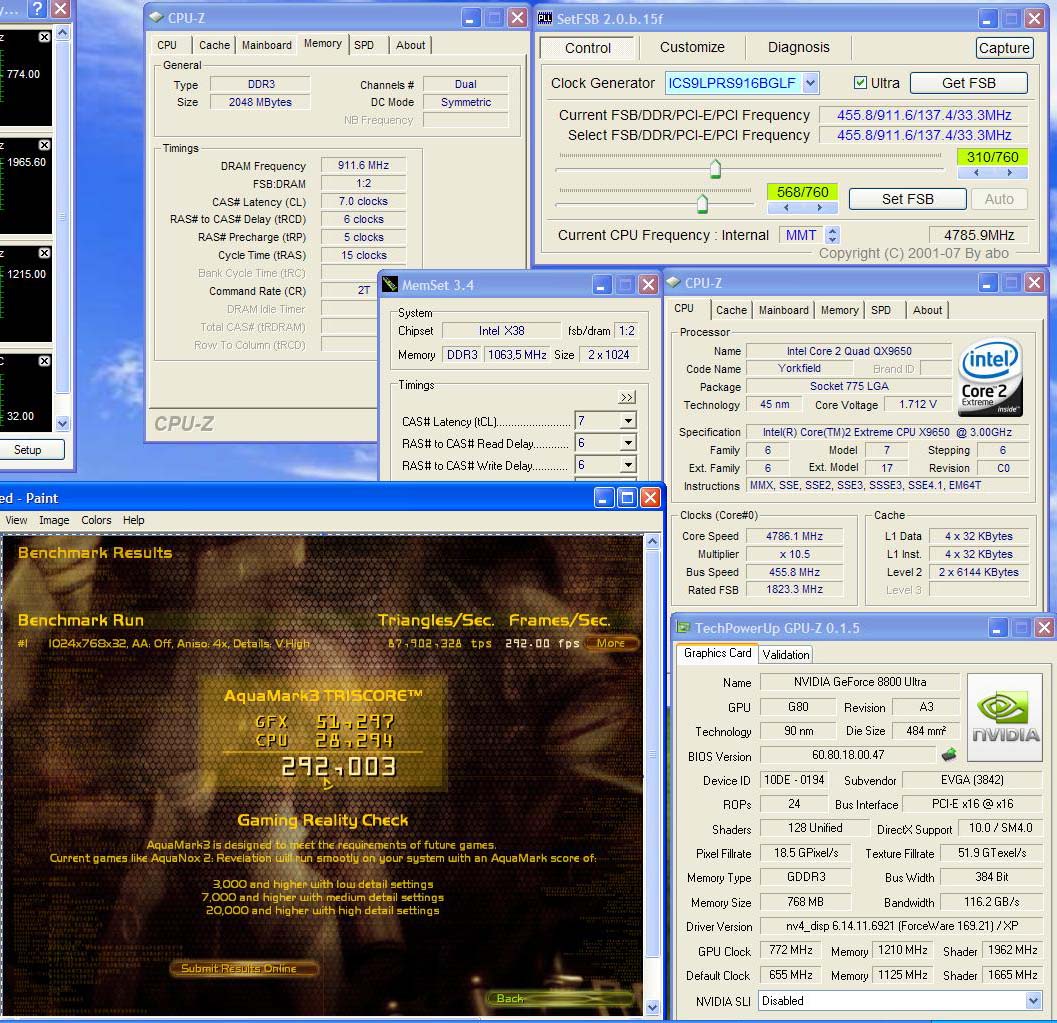Click the MemSet title bar icon
Image resolution: width=1057 pixels, height=1023 pixels.
click(390, 284)
